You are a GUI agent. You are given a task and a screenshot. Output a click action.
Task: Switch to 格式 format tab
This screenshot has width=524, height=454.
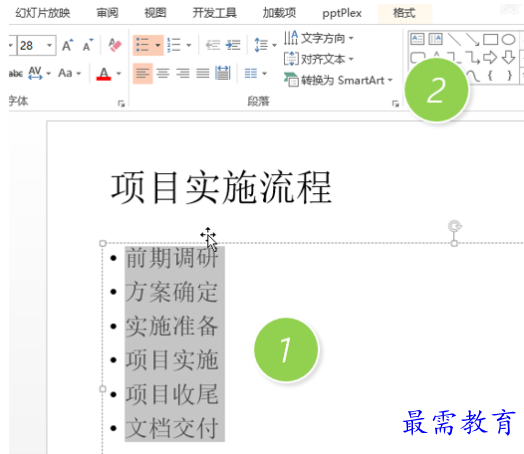pos(404,13)
